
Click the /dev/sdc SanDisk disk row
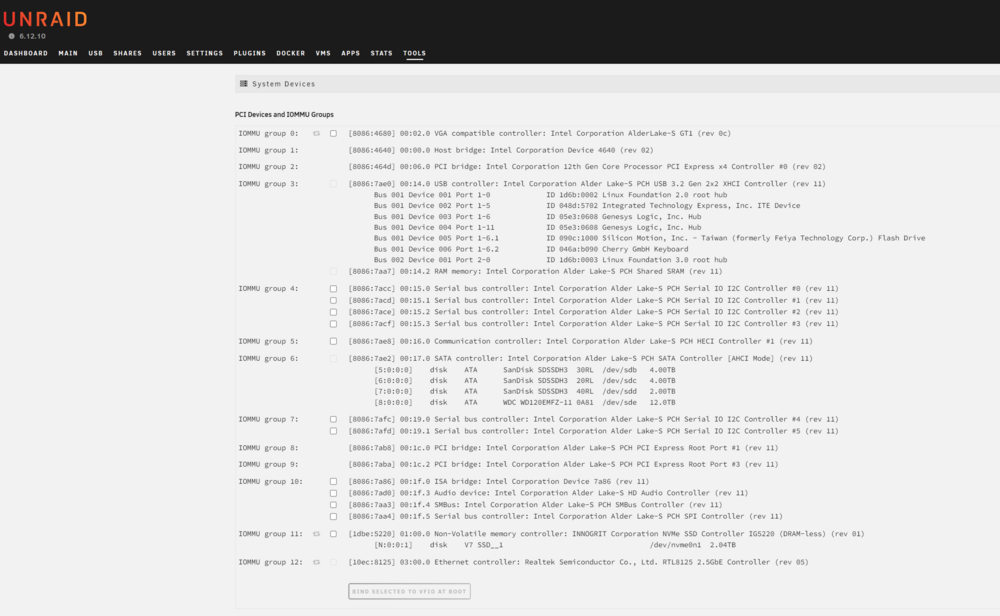coord(524,381)
